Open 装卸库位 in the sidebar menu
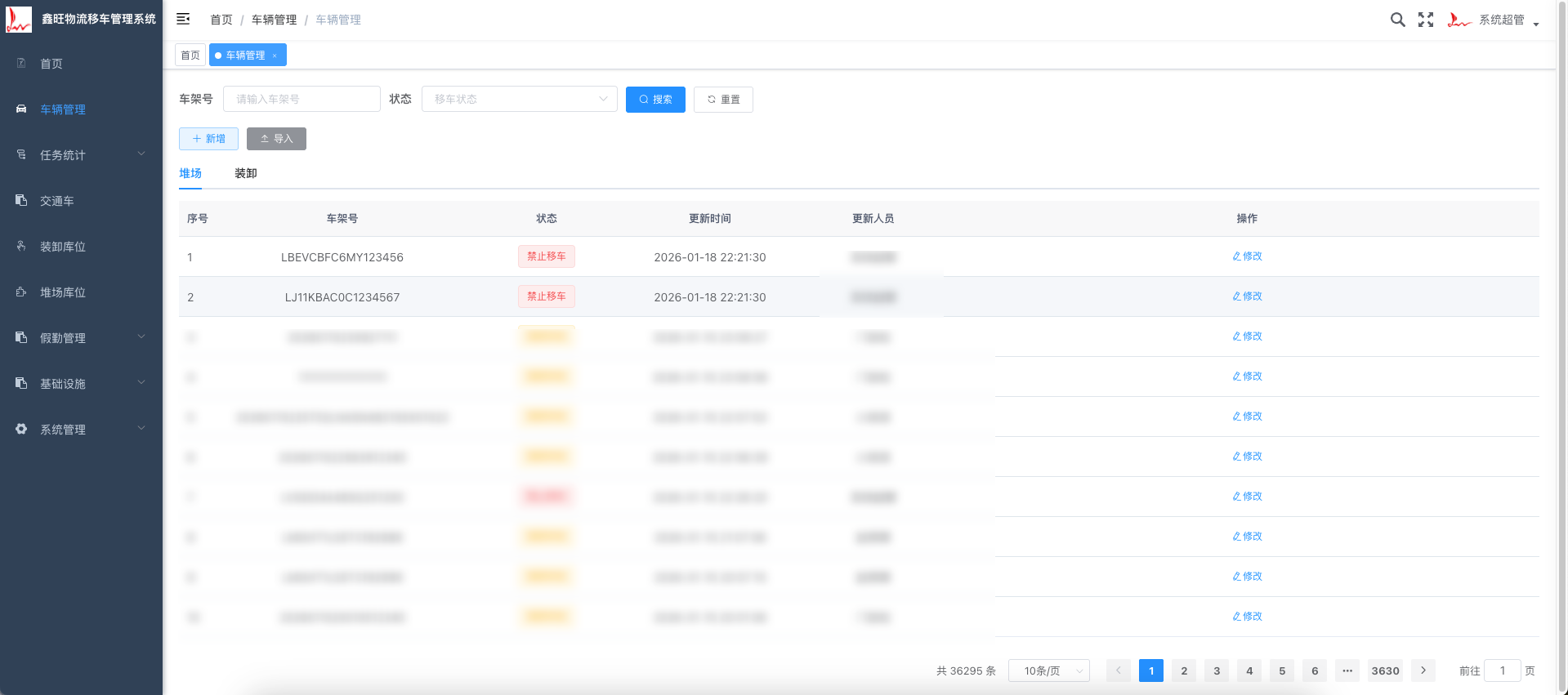The image size is (1568, 695). 81,246
